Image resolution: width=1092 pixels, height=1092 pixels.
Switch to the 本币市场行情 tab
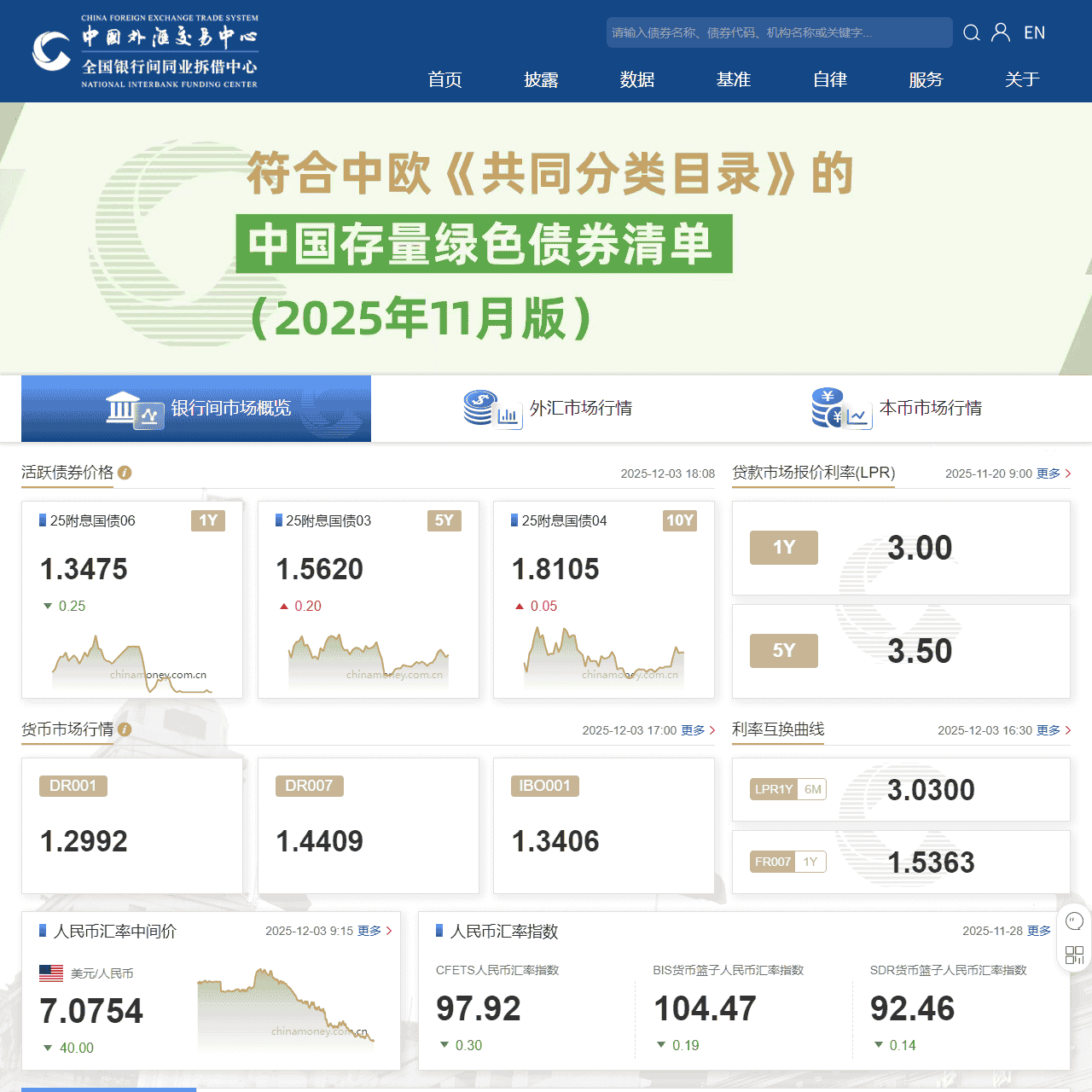pos(896,409)
